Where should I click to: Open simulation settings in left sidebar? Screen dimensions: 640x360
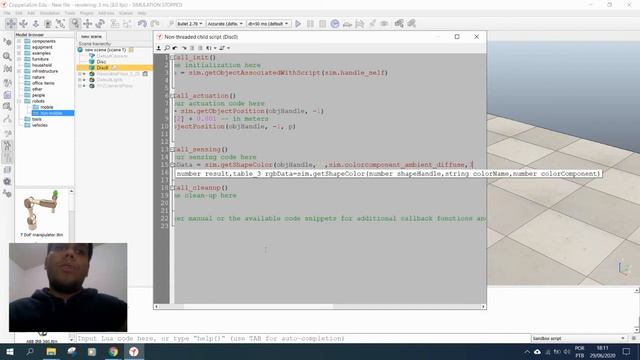pos(7,42)
